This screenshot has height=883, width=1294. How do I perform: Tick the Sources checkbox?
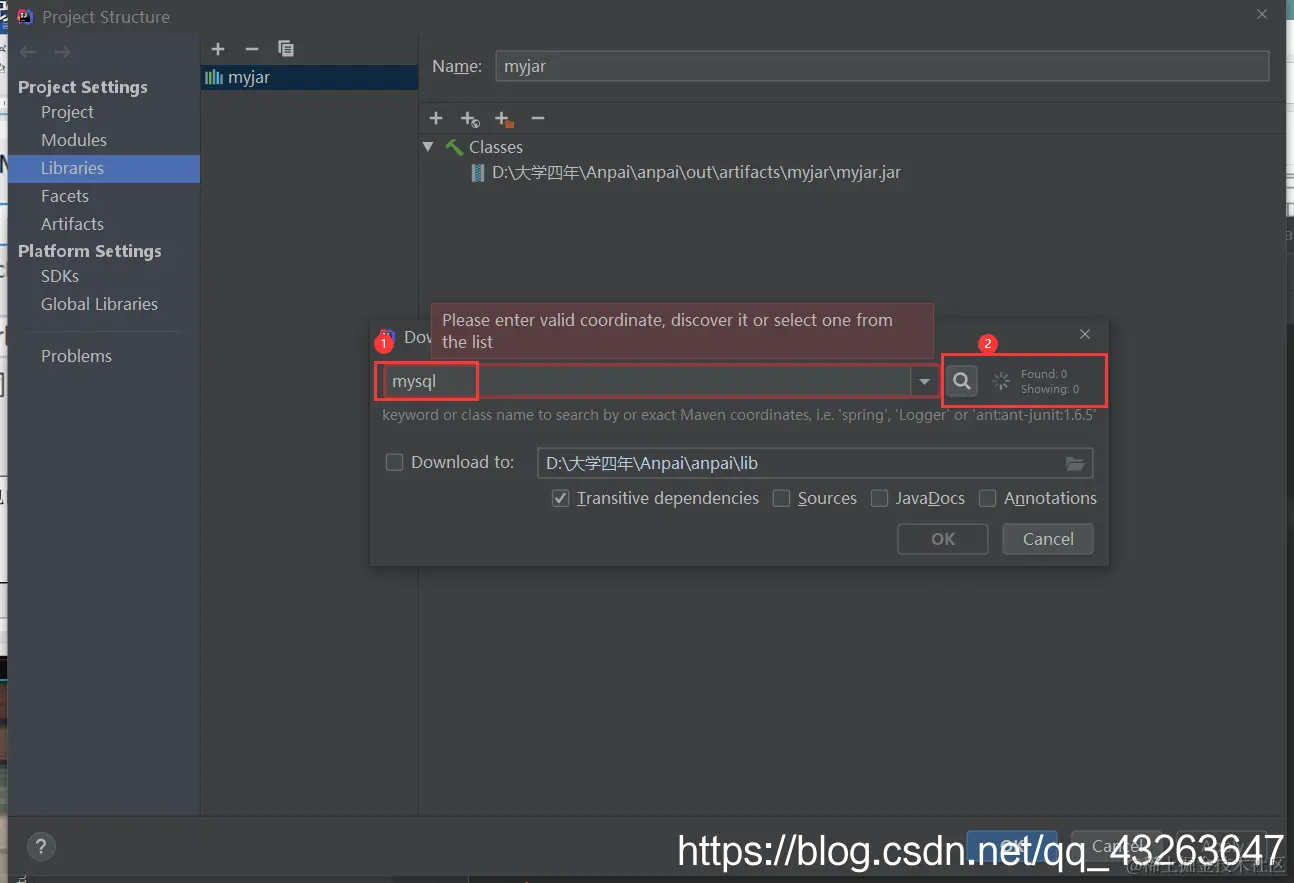coord(782,498)
